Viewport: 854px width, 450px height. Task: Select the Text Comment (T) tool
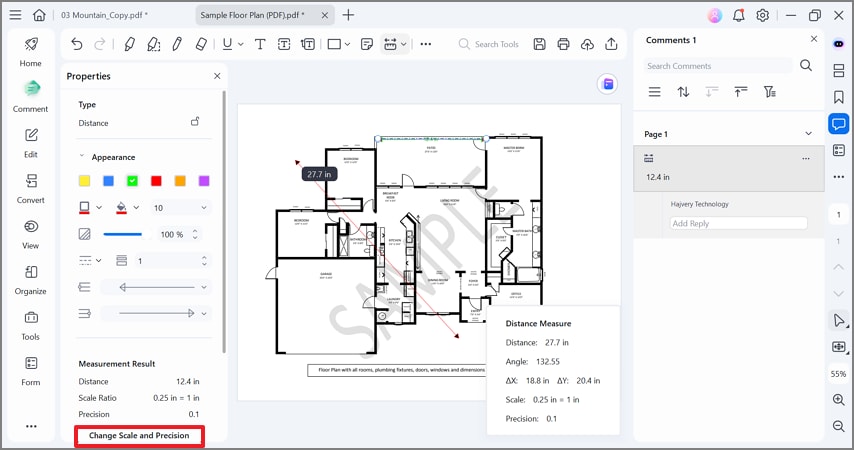[260, 44]
